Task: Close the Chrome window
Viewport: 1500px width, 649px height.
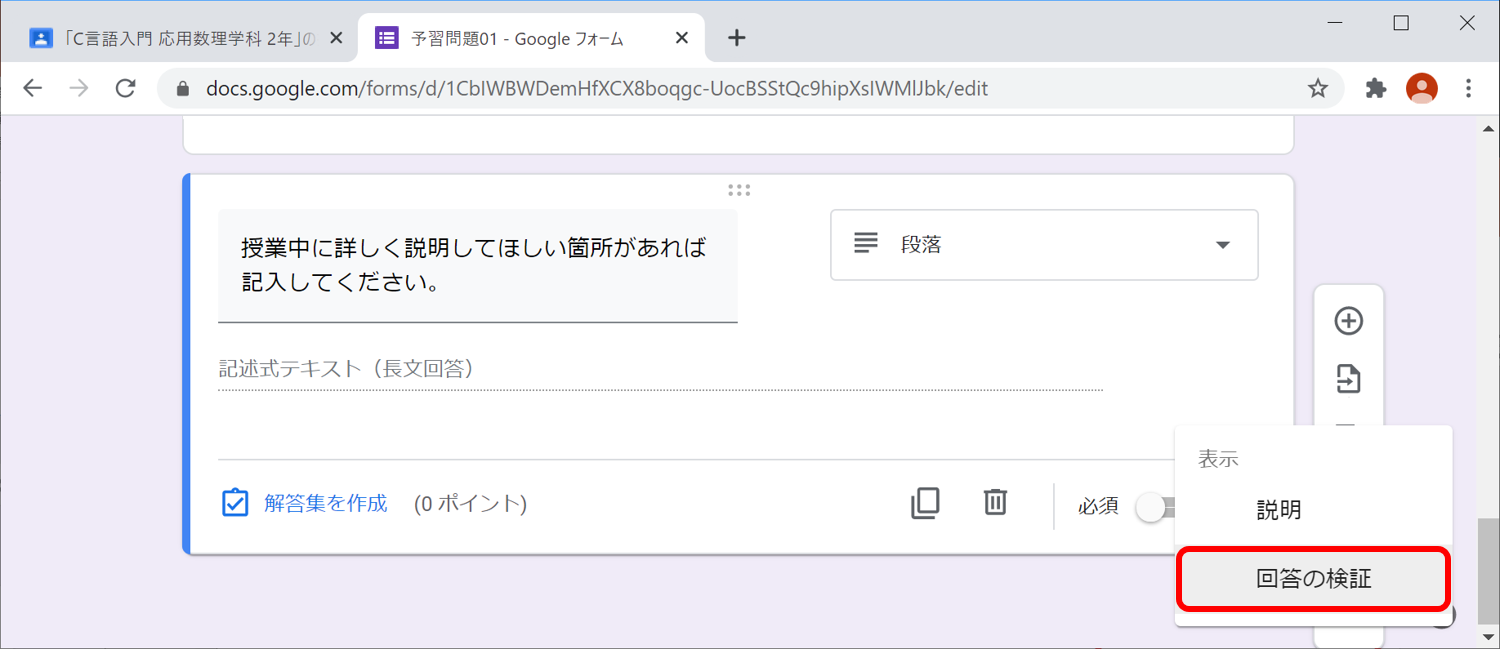Action: click(1467, 23)
